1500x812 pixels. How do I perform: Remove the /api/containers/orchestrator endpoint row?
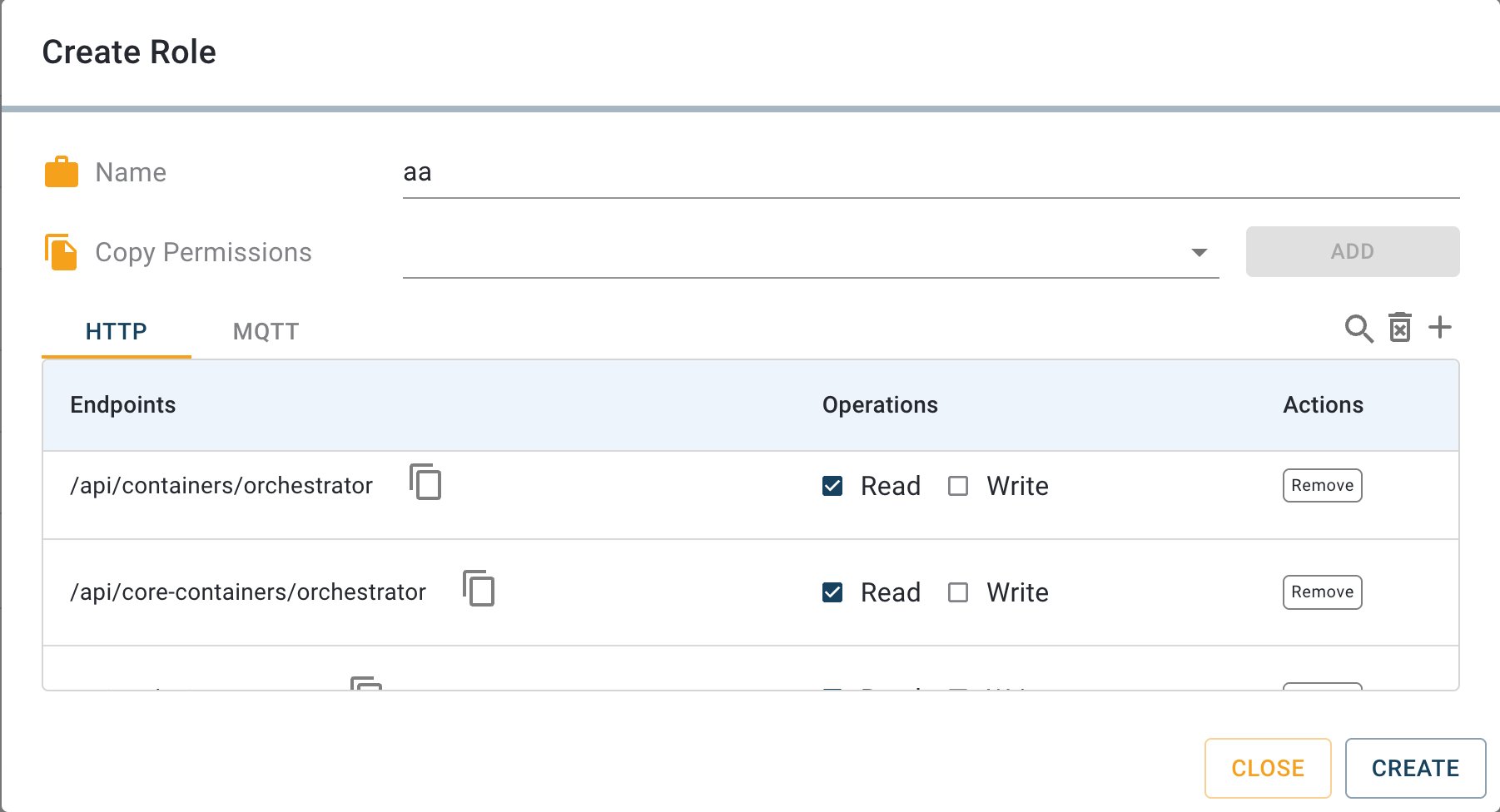click(1322, 486)
